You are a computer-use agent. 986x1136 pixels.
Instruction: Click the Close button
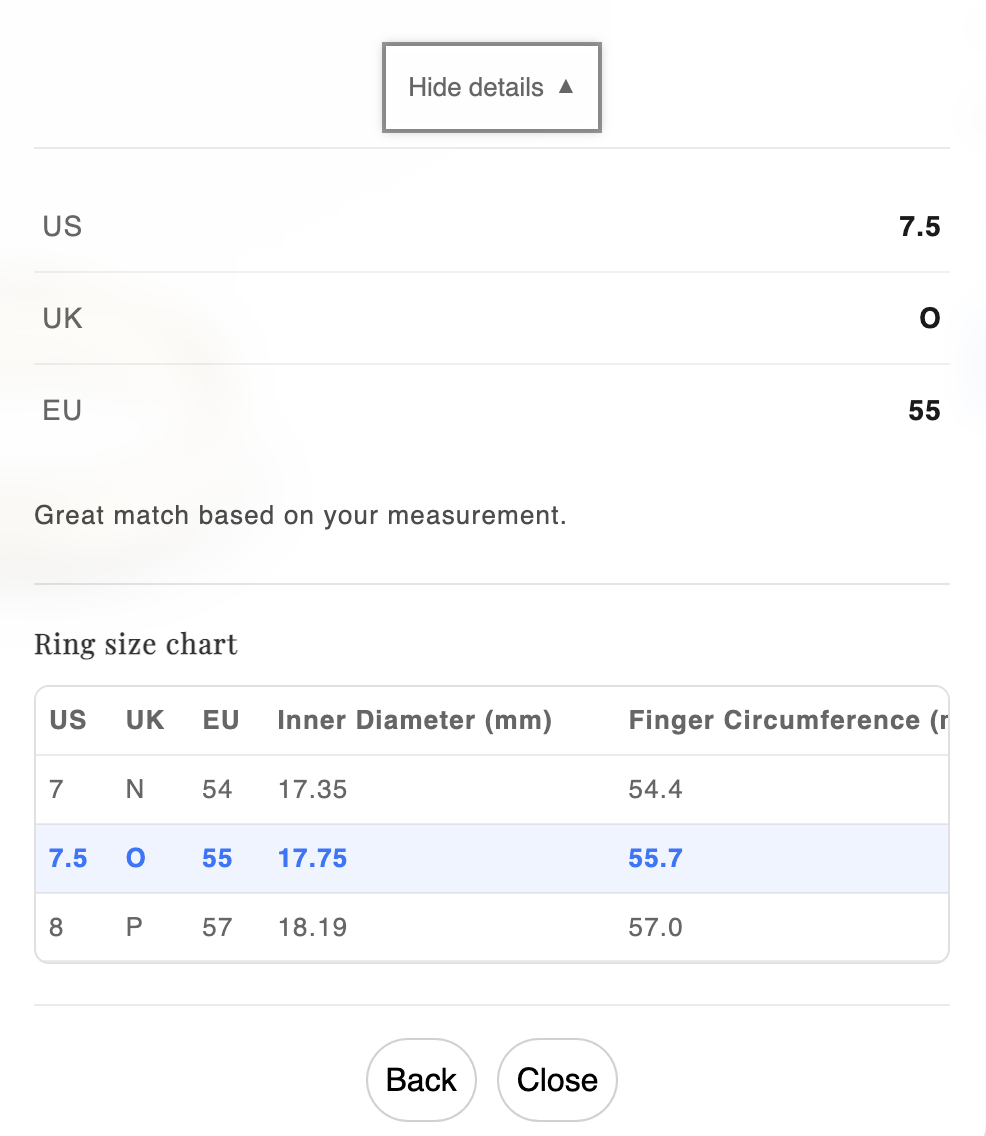point(557,1080)
